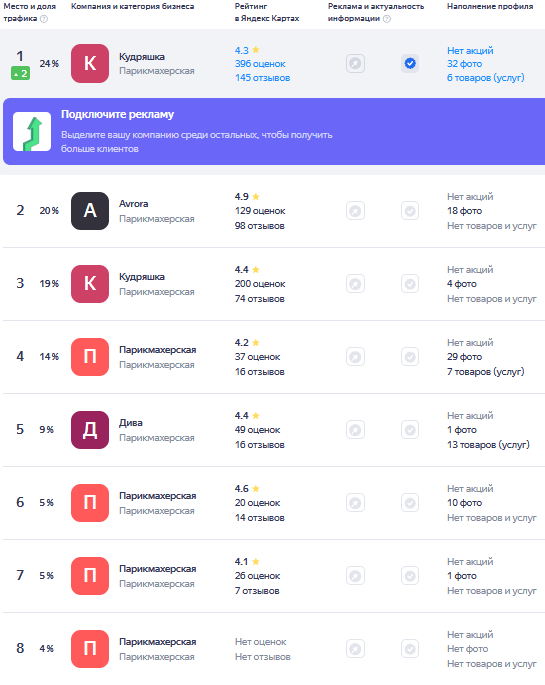Open '32 фото' photos link
Viewport: 545px width, 685px height.
point(465,64)
